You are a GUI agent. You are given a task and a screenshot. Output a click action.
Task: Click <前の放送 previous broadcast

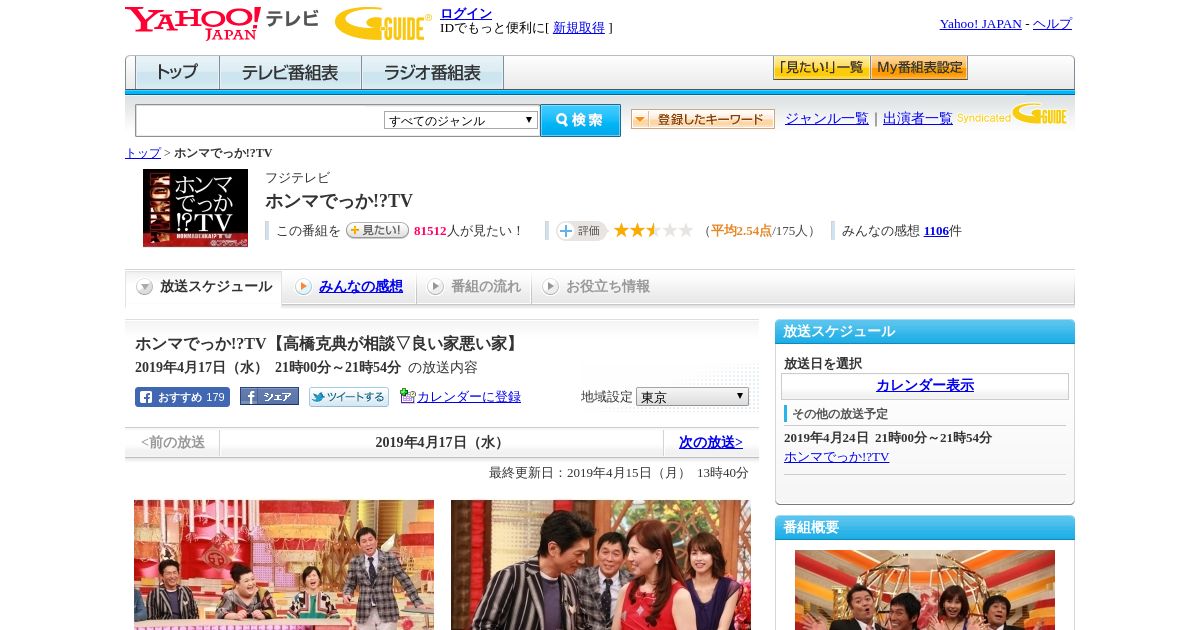173,442
